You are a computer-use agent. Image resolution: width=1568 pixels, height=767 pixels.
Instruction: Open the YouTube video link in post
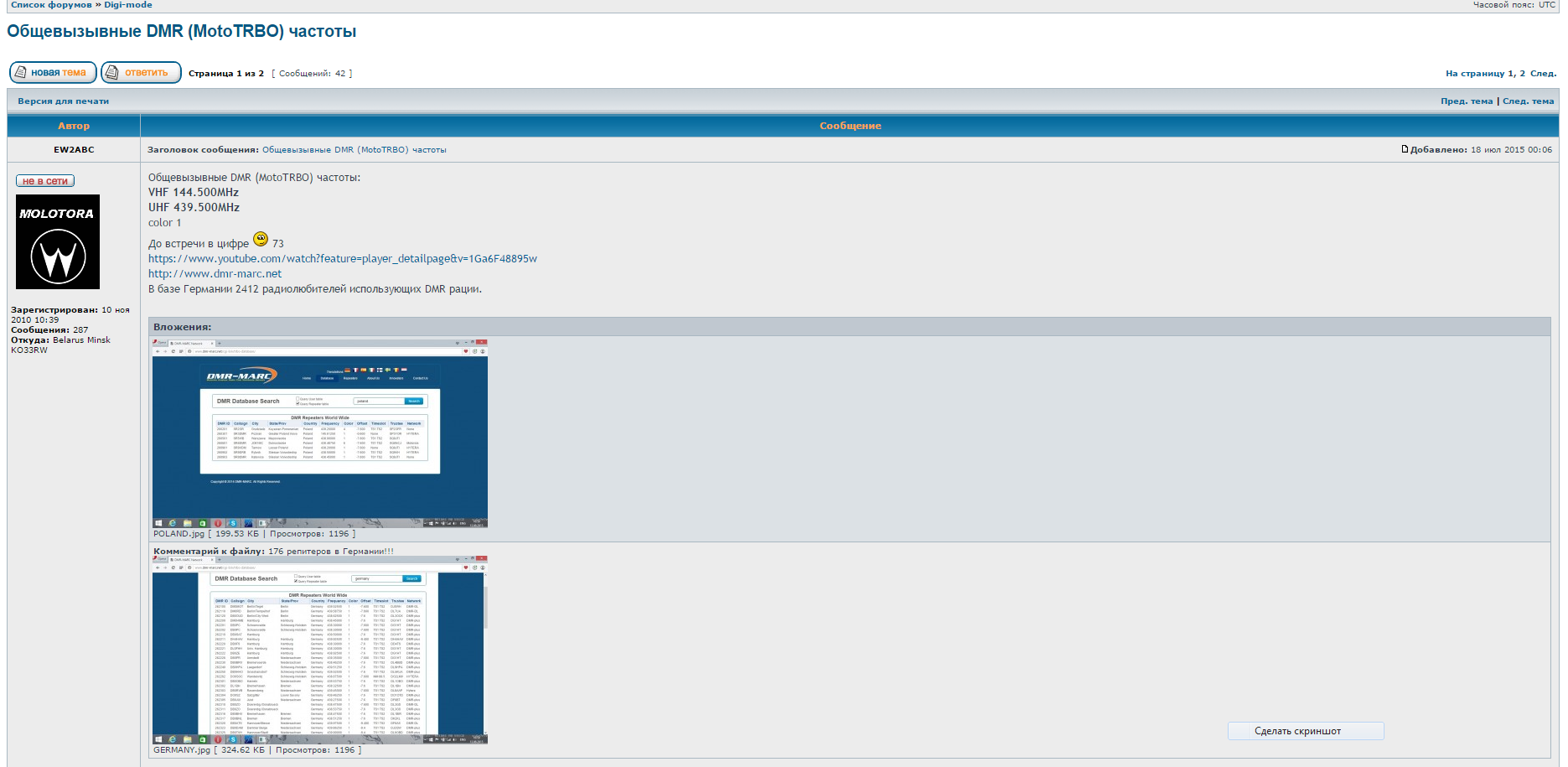click(x=342, y=259)
